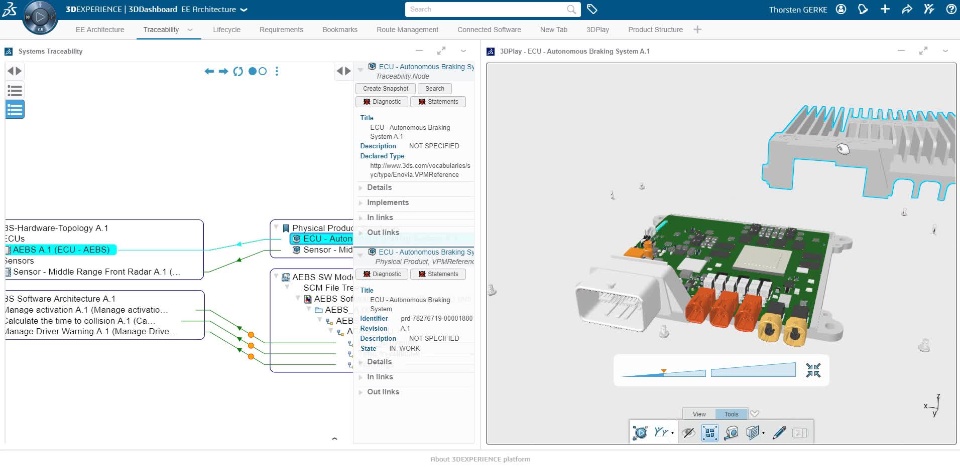This screenshot has height=467, width=960.
Task: Select the pencil annotation tool
Action: tap(779, 433)
